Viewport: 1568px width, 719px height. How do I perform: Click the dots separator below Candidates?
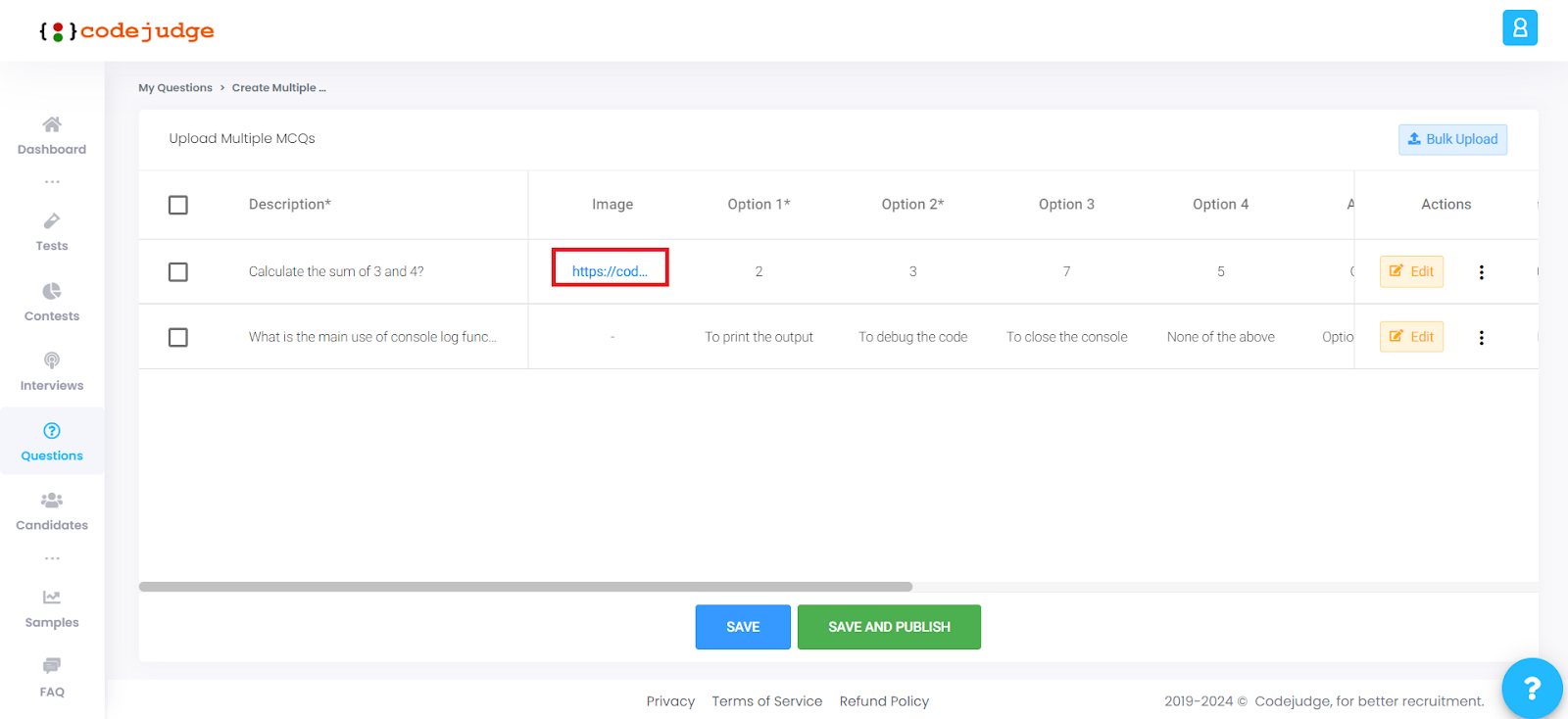click(x=52, y=559)
